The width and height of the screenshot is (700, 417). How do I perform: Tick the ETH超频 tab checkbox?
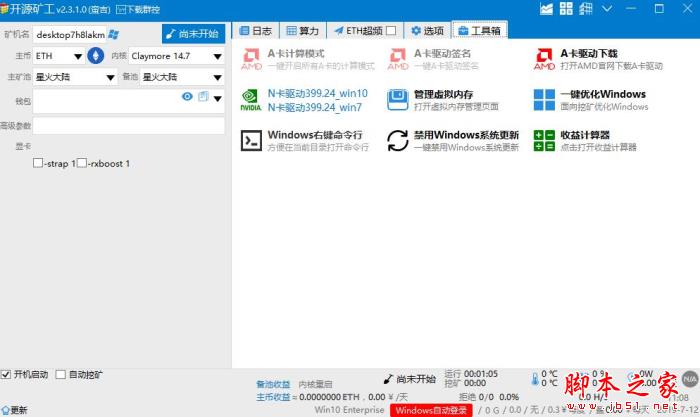392,30
